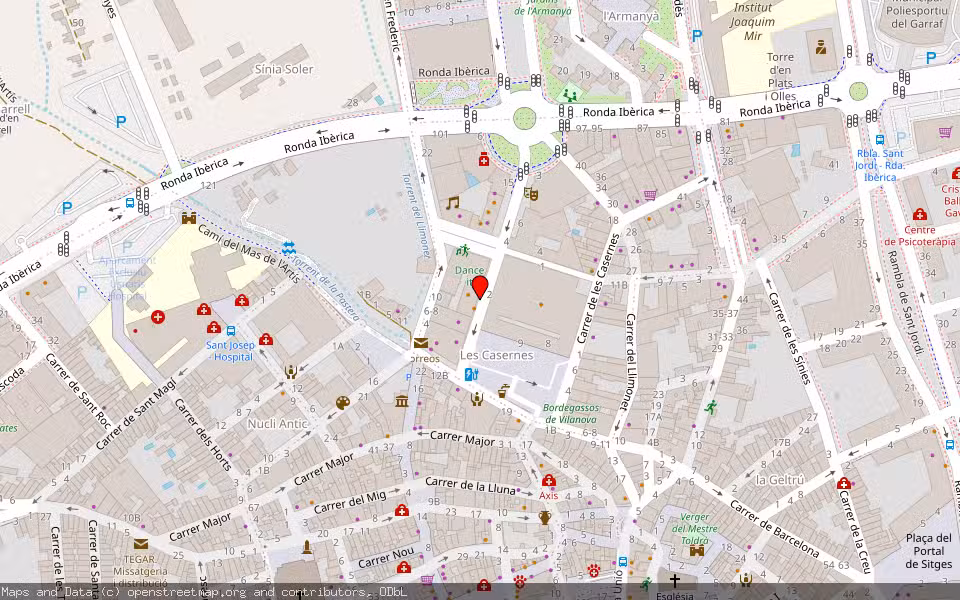Click the Correos post office envelope icon
The image size is (960, 600).
[x=420, y=344]
